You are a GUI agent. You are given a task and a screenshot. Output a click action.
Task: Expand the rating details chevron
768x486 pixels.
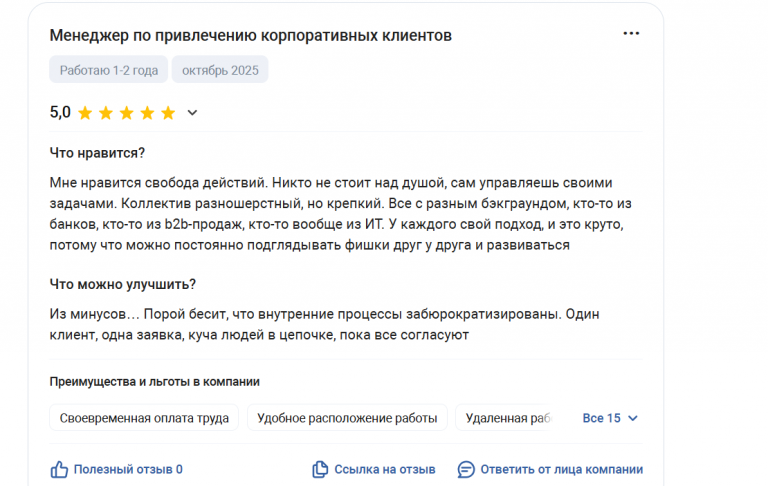tap(193, 113)
